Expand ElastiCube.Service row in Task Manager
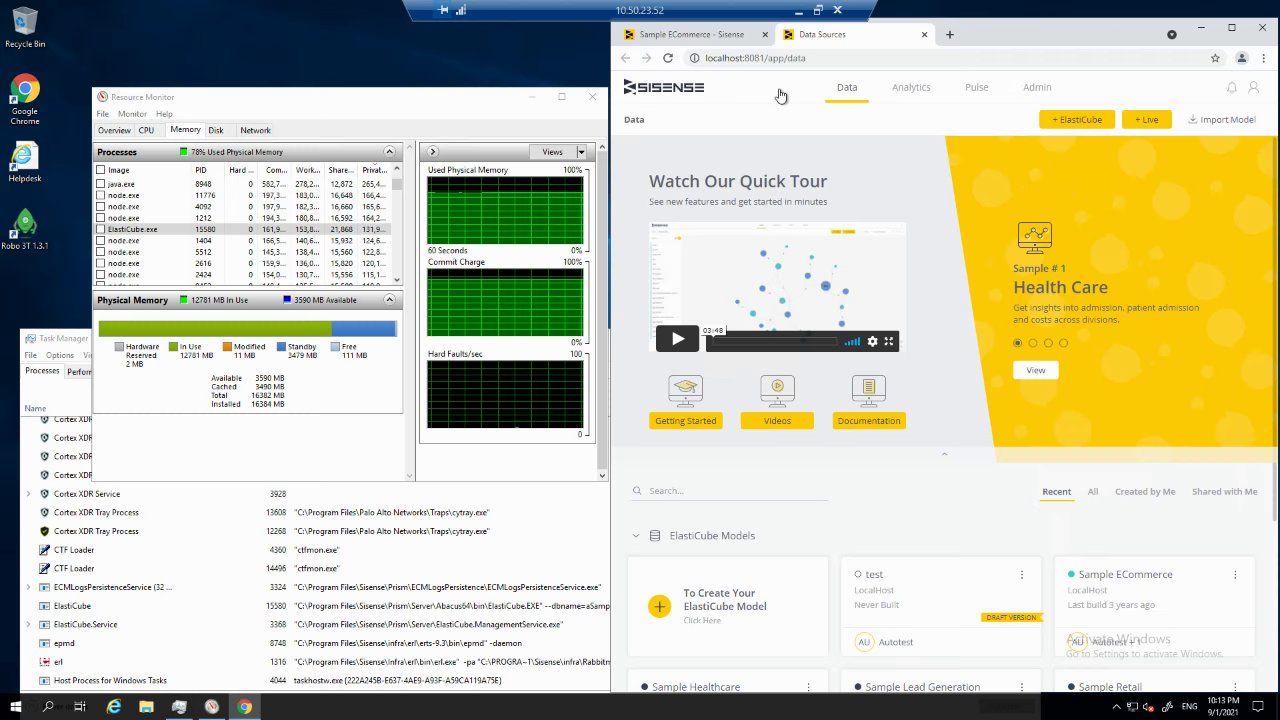Screen dimensions: 1280x720 click(28, 624)
